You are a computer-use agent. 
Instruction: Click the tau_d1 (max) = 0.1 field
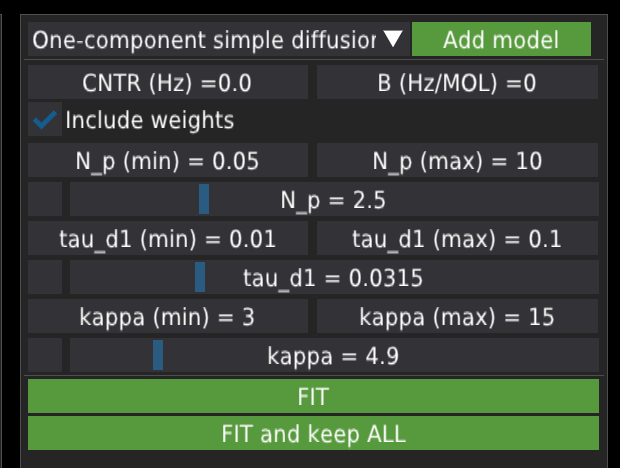coord(457,239)
